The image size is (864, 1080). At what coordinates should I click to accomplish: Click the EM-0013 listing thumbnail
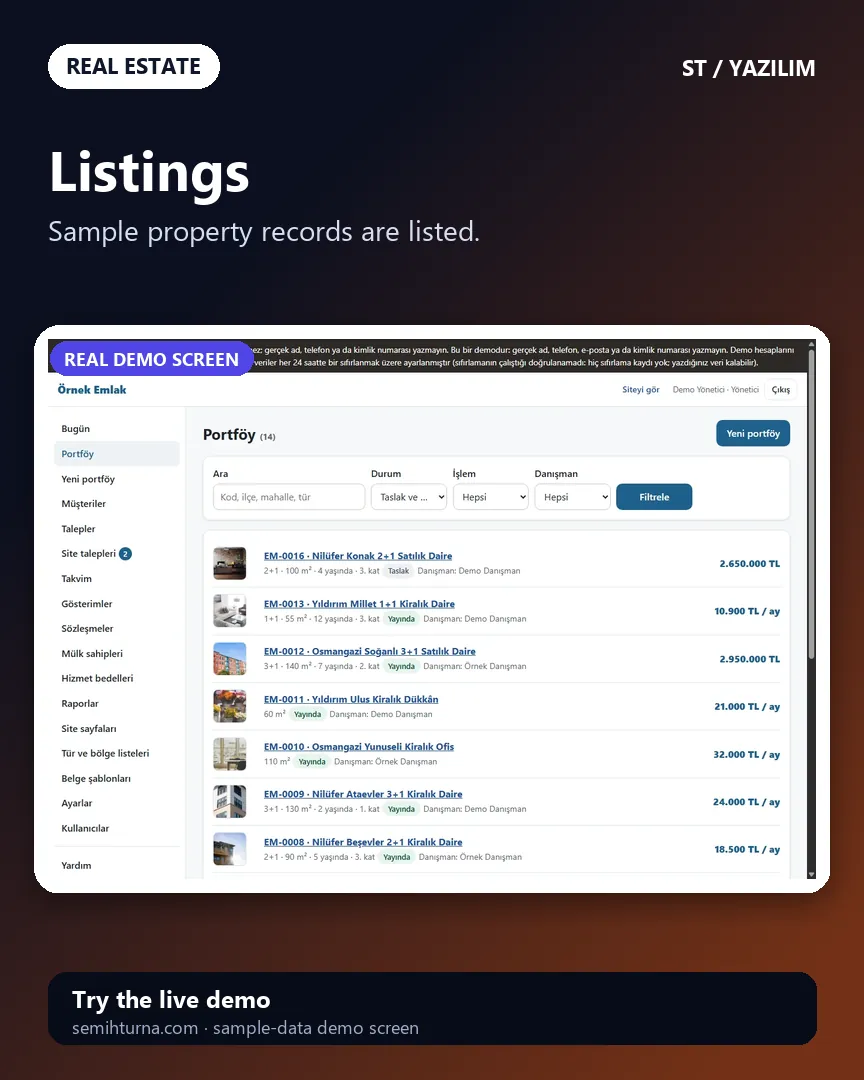229,611
